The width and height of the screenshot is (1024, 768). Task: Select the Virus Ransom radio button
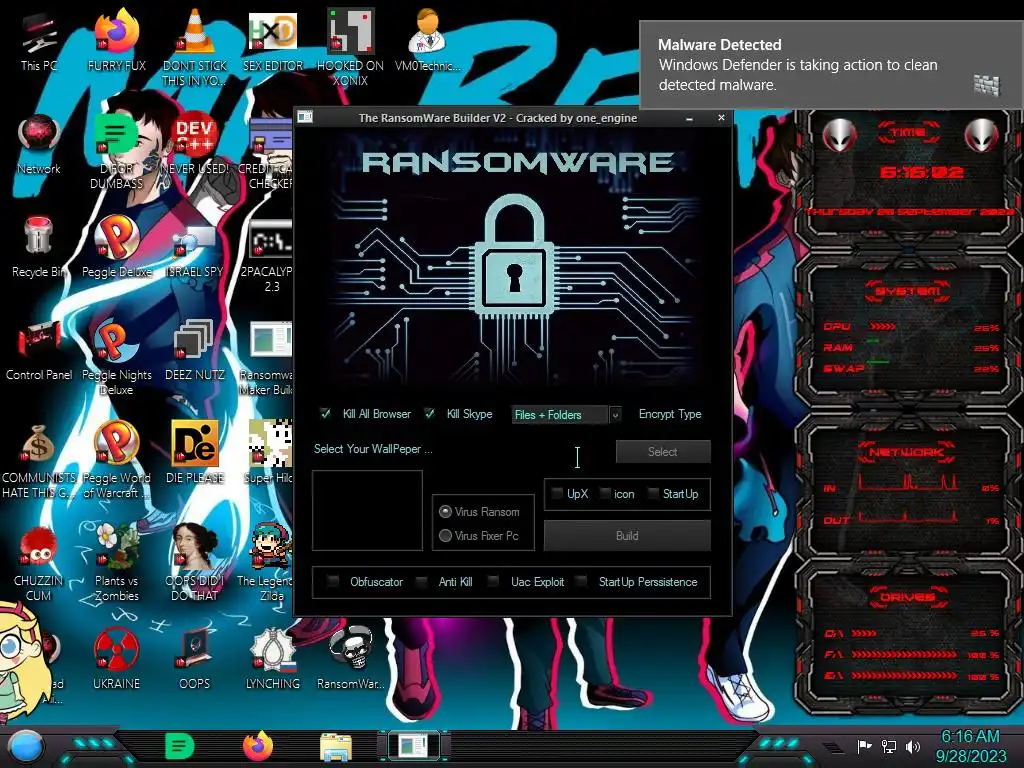(x=445, y=511)
